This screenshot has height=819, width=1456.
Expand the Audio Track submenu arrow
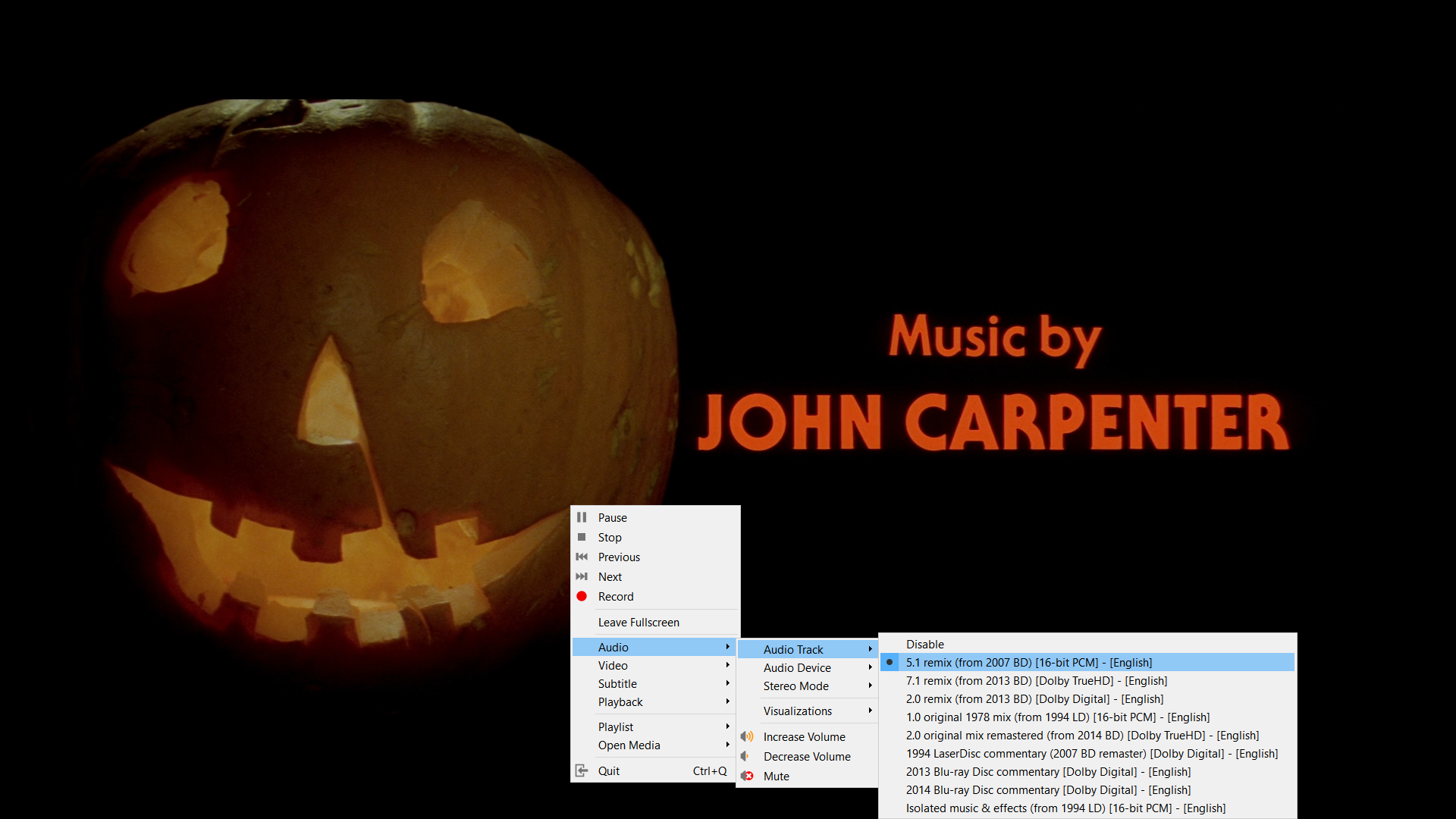click(870, 649)
